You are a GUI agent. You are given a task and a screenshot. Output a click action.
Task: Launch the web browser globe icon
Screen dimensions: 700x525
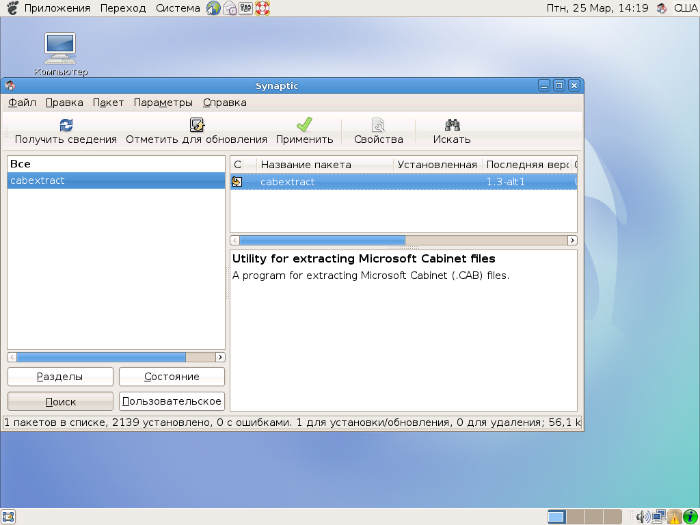pos(213,8)
